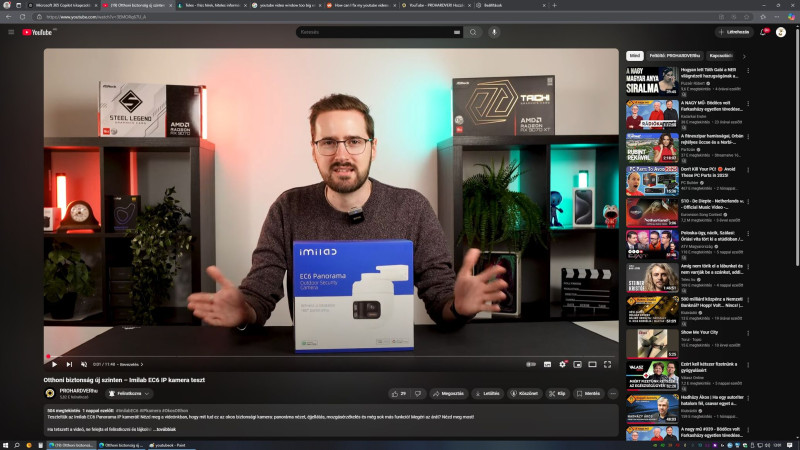Image resolution: width=800 pixels, height=450 pixels.
Task: Open 'S10 - De Diepte' video title
Action: 712,204
